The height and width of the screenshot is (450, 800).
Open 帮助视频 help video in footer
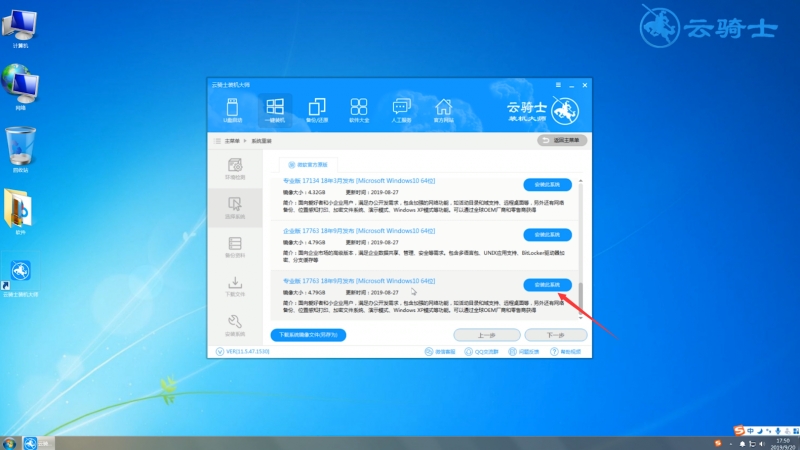click(565, 352)
